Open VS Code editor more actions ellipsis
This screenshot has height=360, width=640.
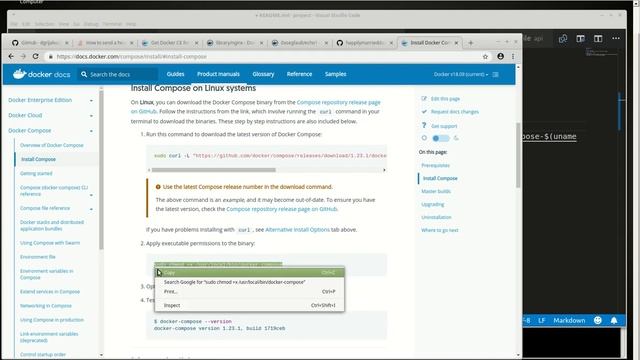click(x=616, y=38)
